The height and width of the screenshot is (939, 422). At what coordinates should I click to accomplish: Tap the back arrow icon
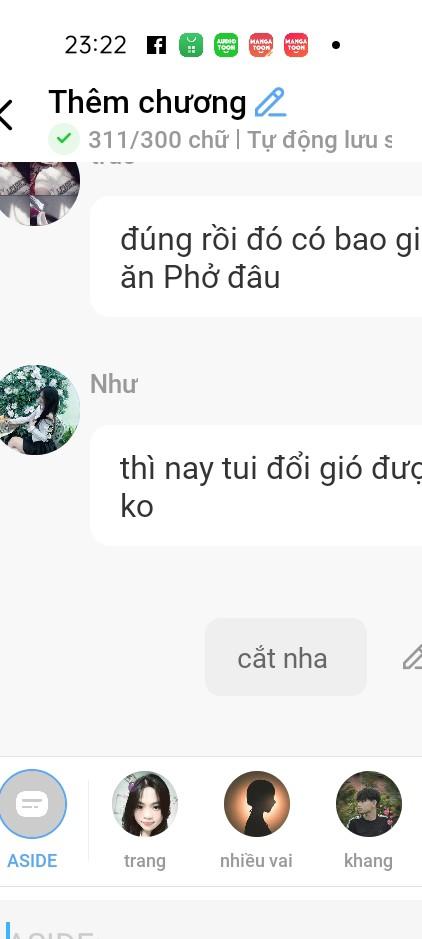[5, 114]
